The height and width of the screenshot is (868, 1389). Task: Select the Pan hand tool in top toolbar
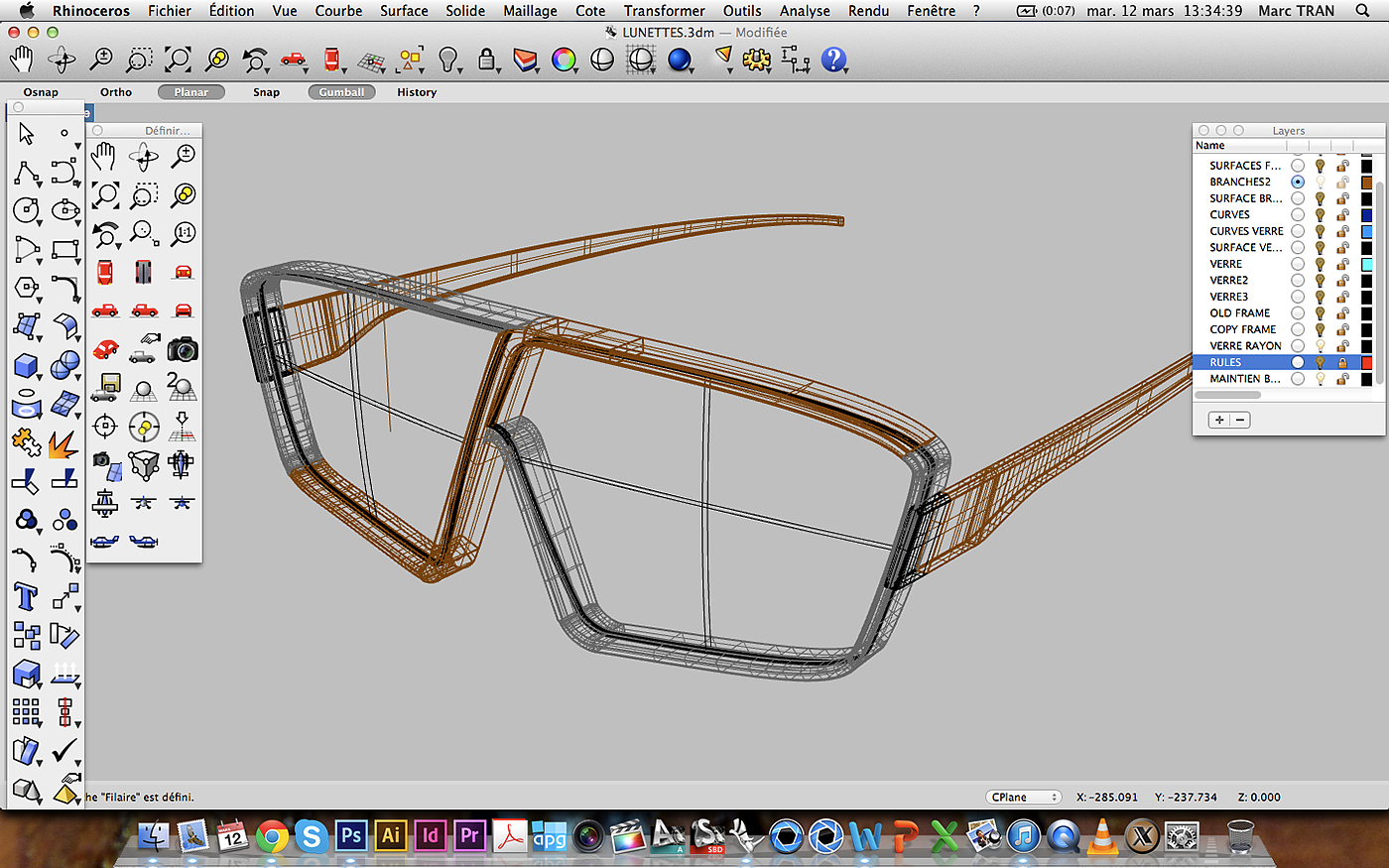[x=22, y=60]
